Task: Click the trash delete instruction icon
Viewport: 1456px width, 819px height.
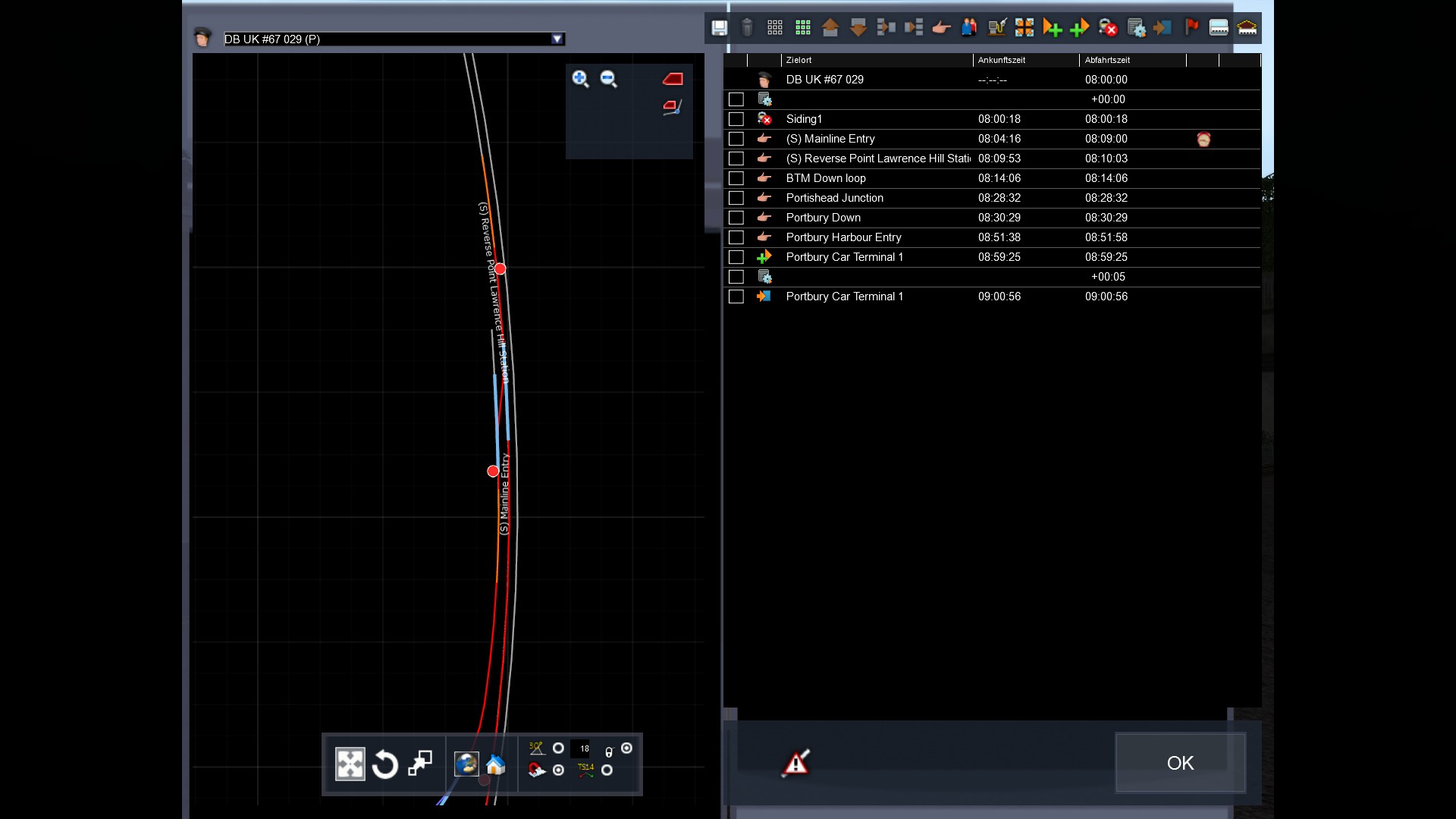Action: pos(747,28)
